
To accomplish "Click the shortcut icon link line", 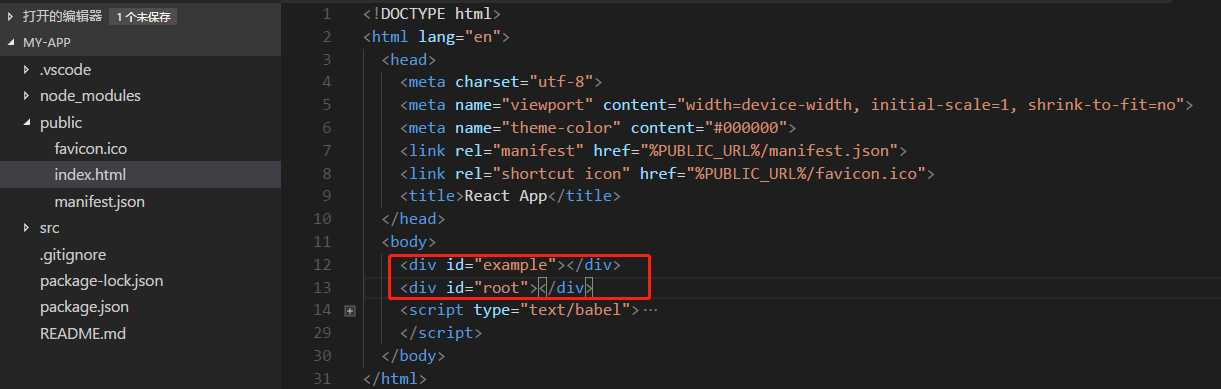I will (x=667, y=174).
